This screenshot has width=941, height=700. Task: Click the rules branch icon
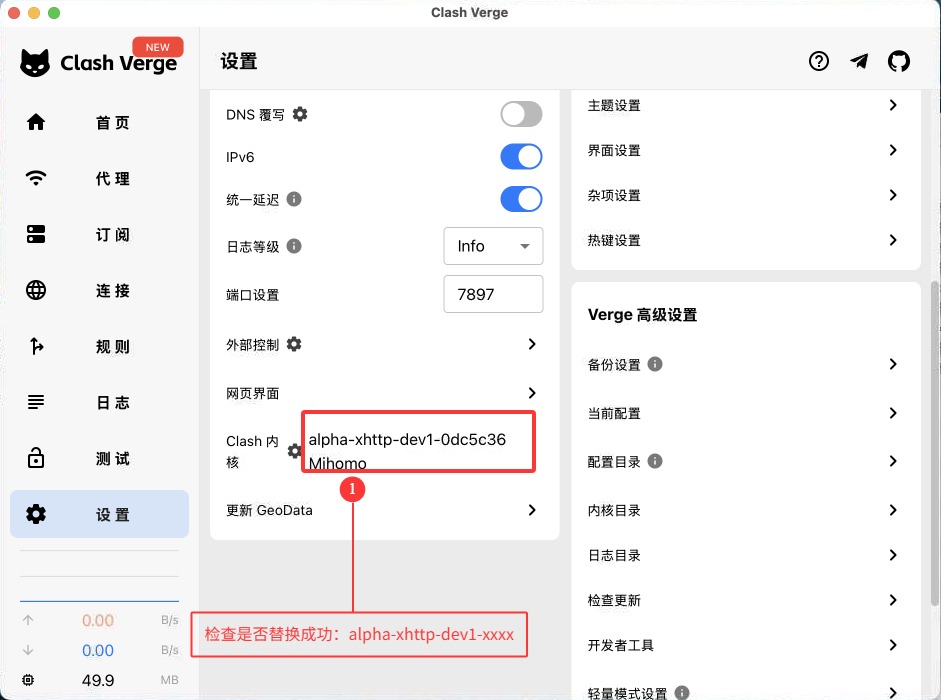click(x=36, y=346)
